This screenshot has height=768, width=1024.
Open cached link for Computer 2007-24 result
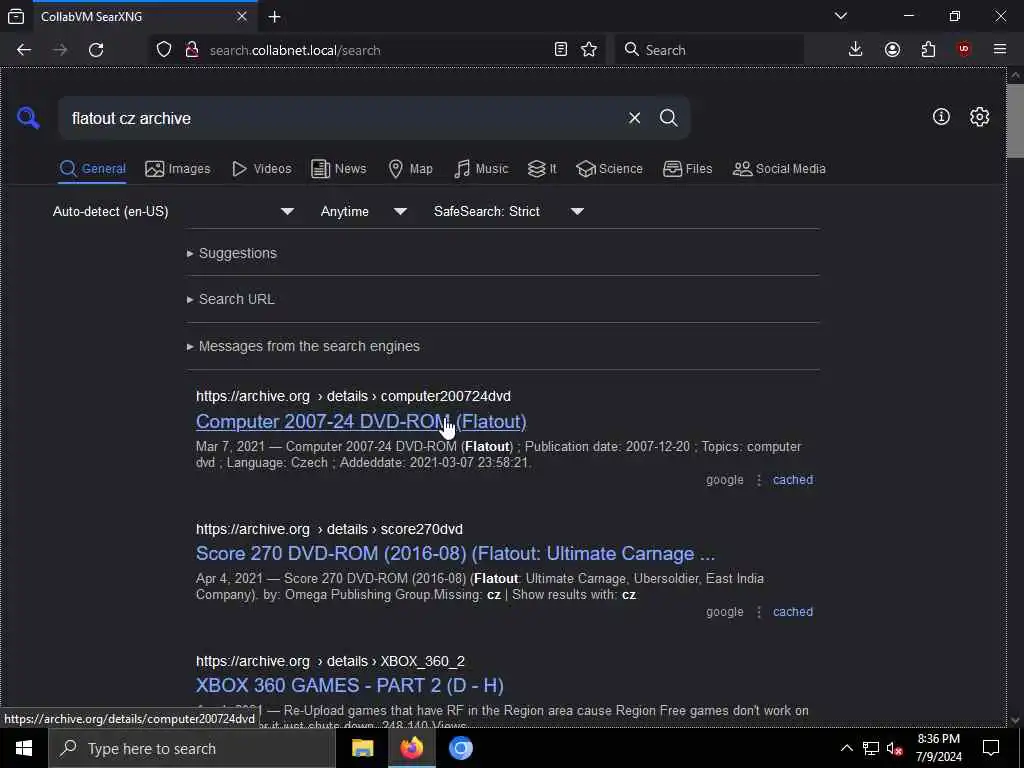pos(793,479)
